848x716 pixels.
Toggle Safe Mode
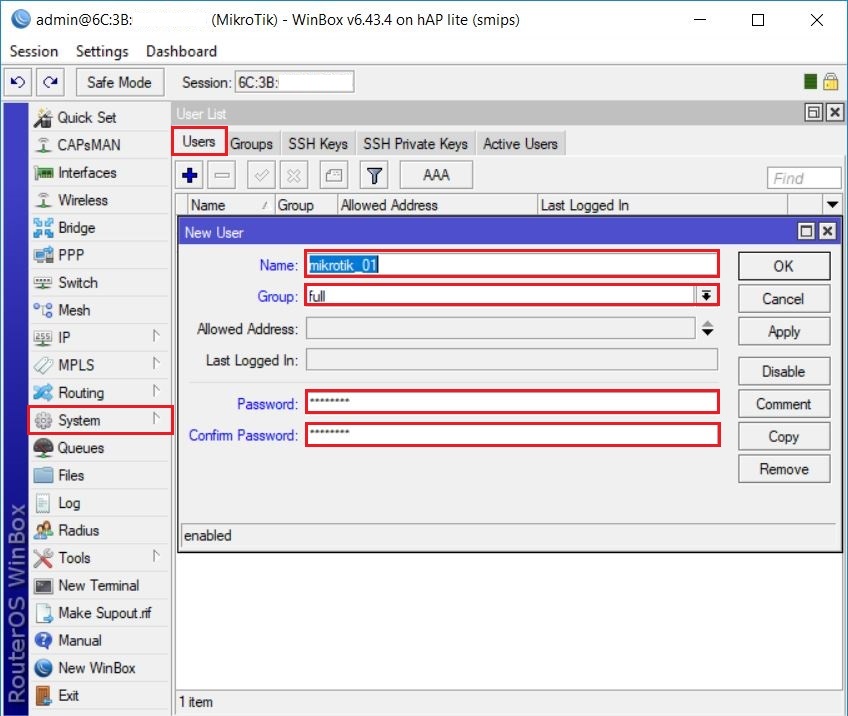119,81
